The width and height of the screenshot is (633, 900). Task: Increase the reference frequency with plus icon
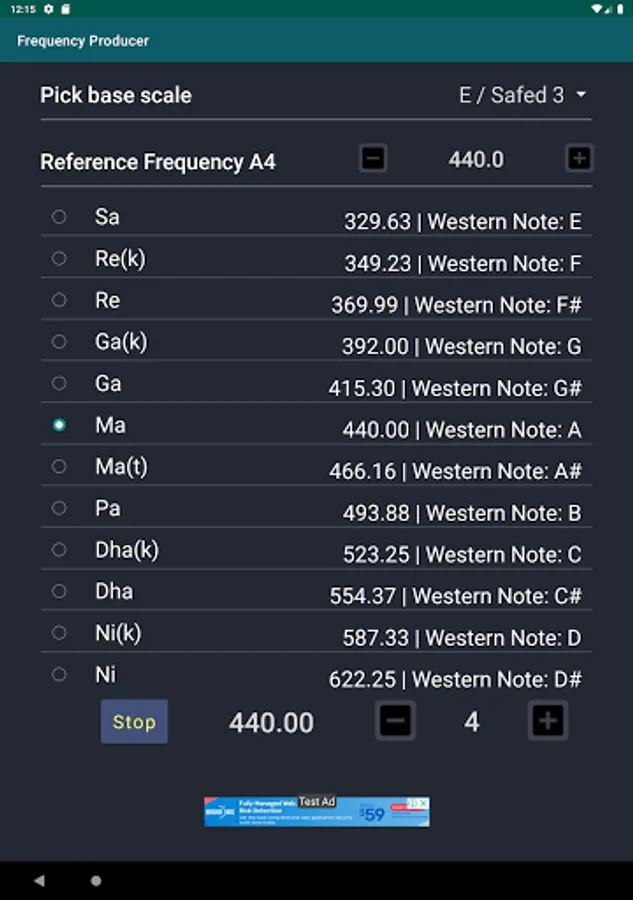point(578,158)
